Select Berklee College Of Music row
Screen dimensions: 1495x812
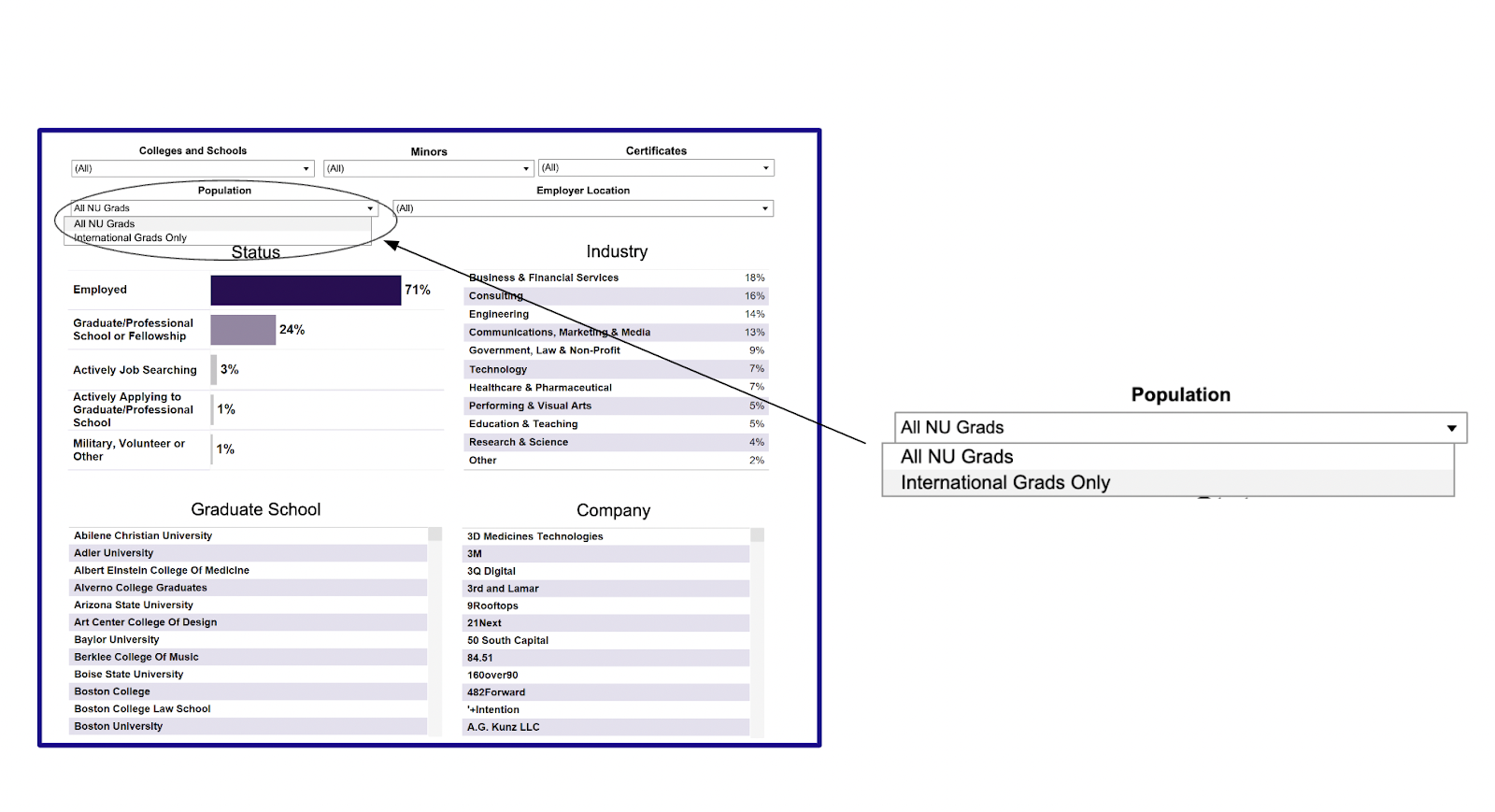coord(249,657)
